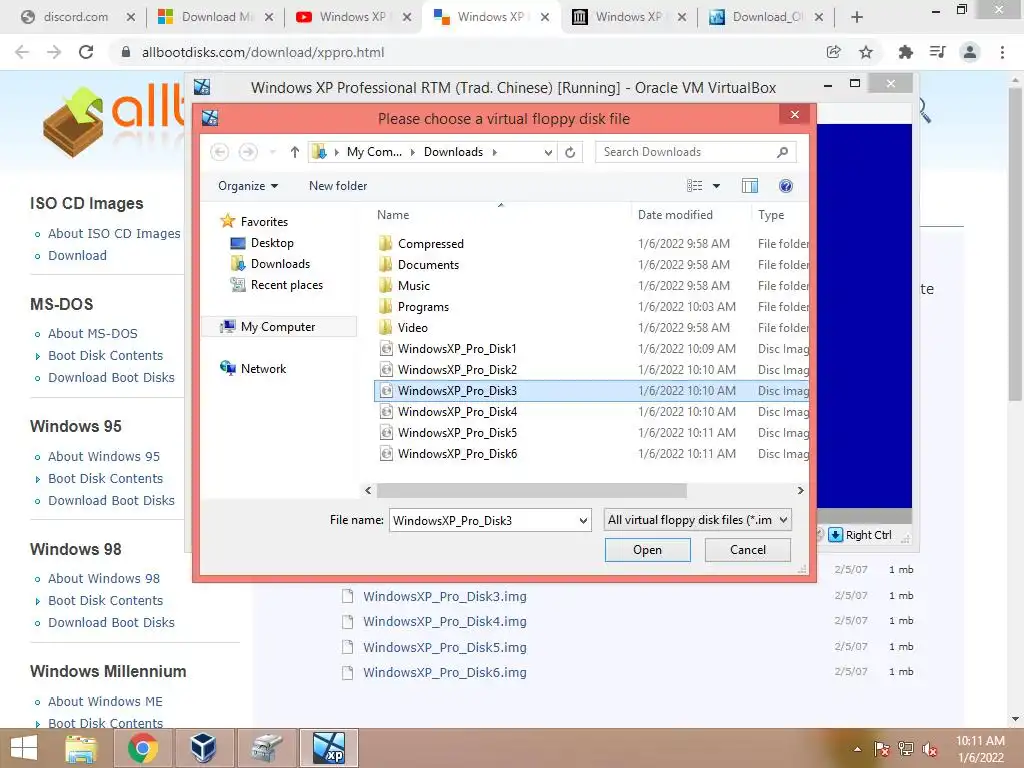Select Network in navigation pane

[x=263, y=368]
